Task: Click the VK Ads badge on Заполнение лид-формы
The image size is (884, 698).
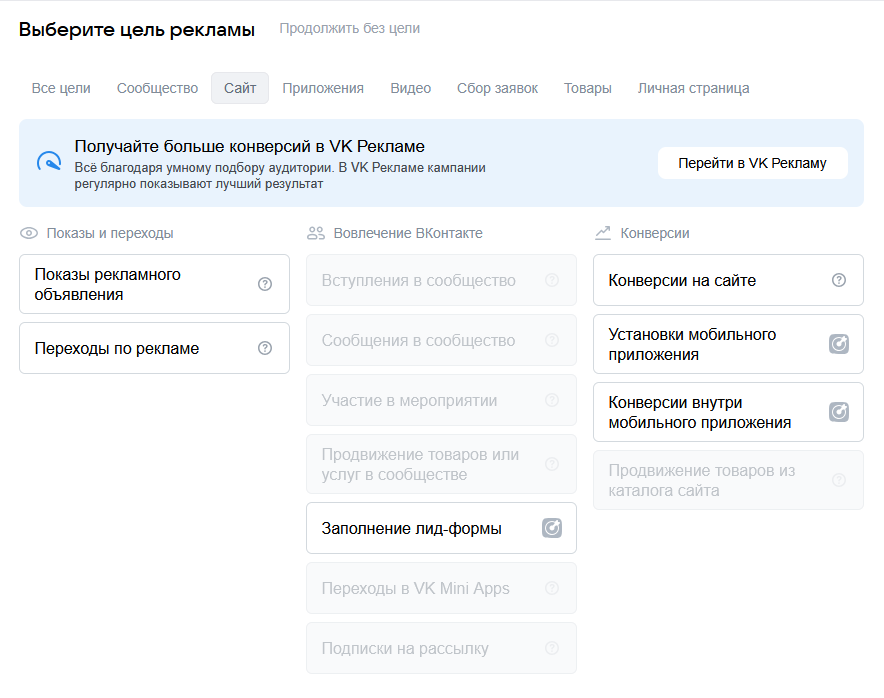Action: click(x=551, y=527)
